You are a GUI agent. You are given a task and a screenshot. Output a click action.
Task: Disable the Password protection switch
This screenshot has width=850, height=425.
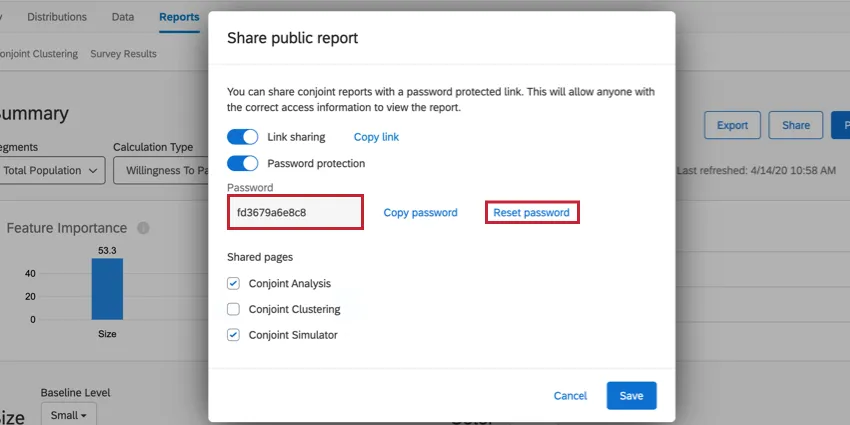[242, 163]
